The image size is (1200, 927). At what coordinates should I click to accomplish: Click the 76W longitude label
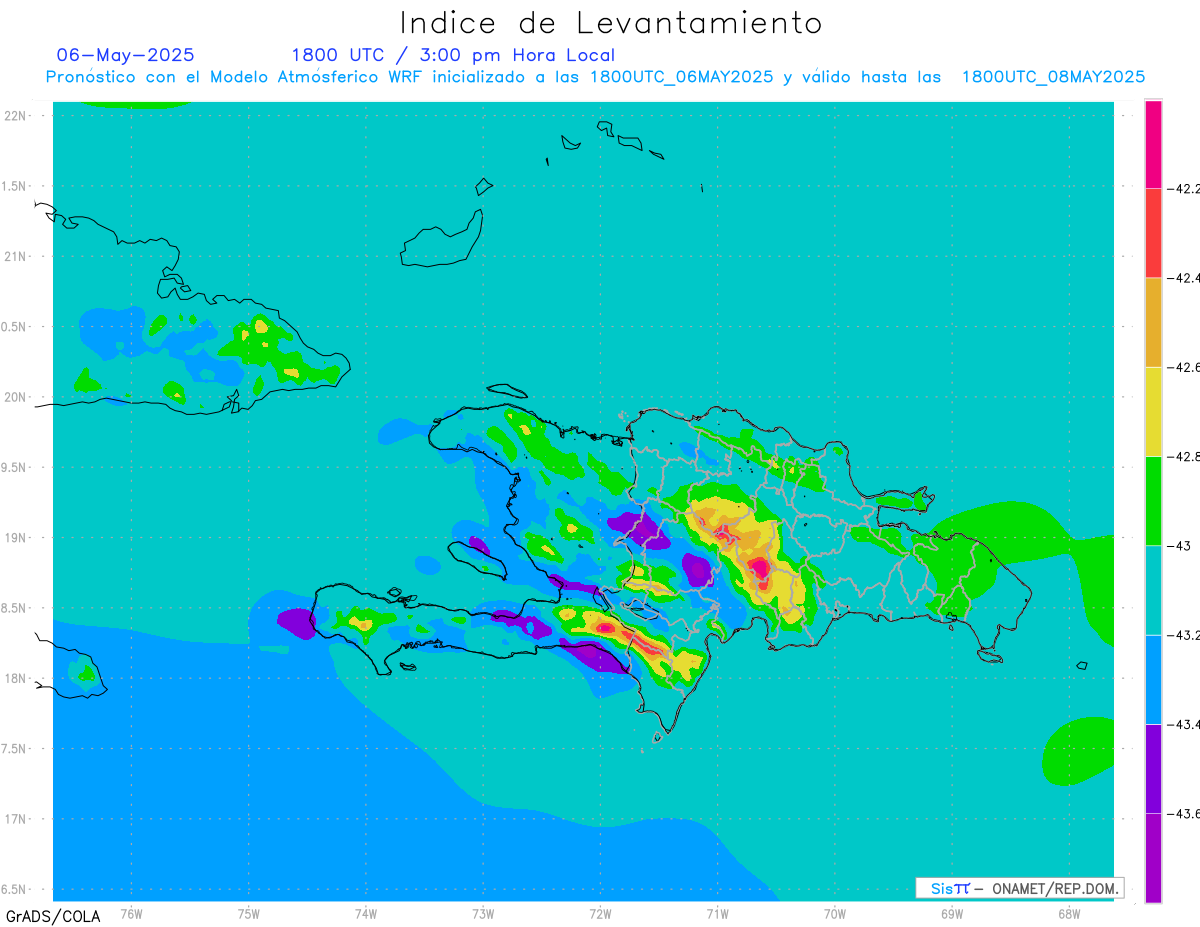(x=131, y=913)
